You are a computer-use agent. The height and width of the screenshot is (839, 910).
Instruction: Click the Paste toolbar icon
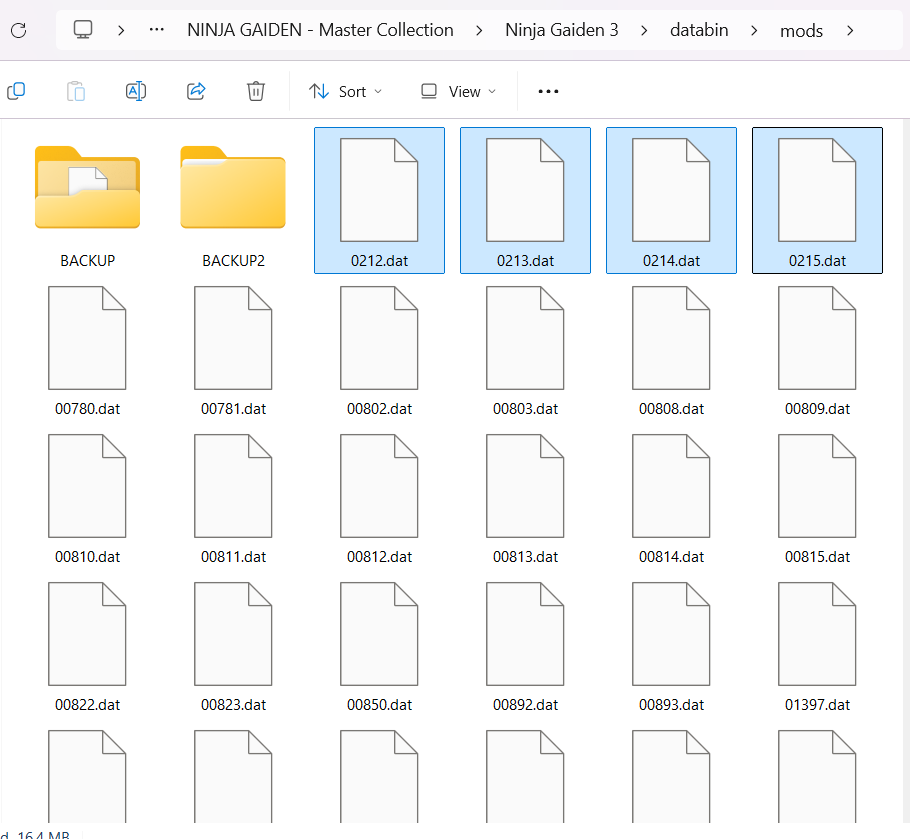coord(76,91)
